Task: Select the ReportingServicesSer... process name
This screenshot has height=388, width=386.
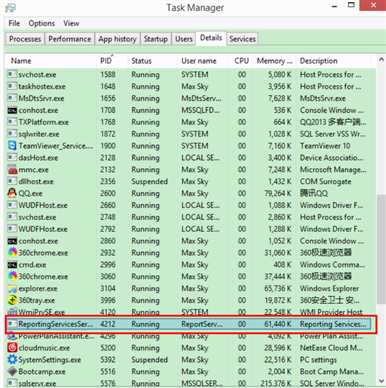Action: pyautogui.click(x=56, y=324)
